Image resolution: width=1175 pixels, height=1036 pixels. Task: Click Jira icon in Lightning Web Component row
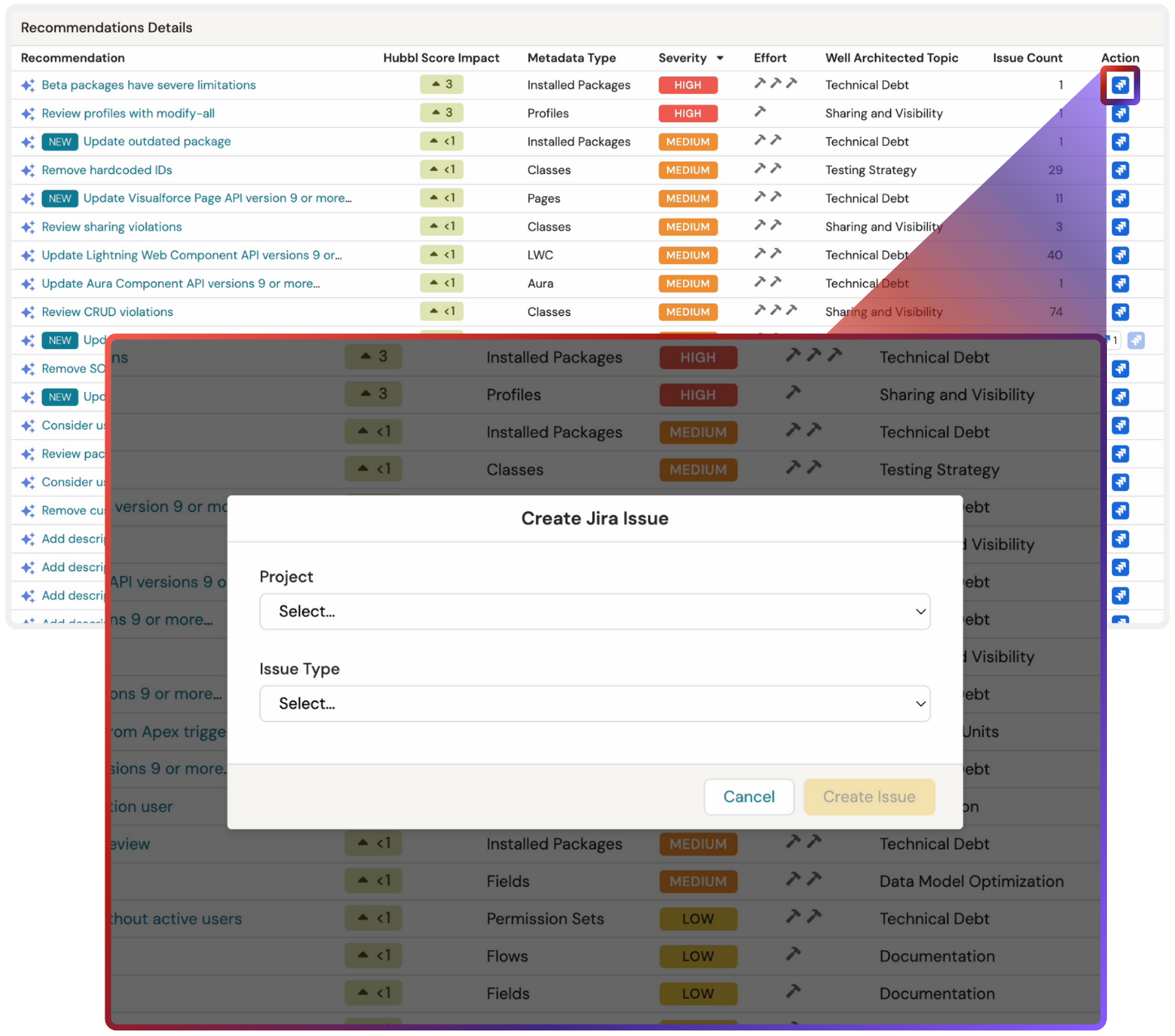tap(1120, 255)
